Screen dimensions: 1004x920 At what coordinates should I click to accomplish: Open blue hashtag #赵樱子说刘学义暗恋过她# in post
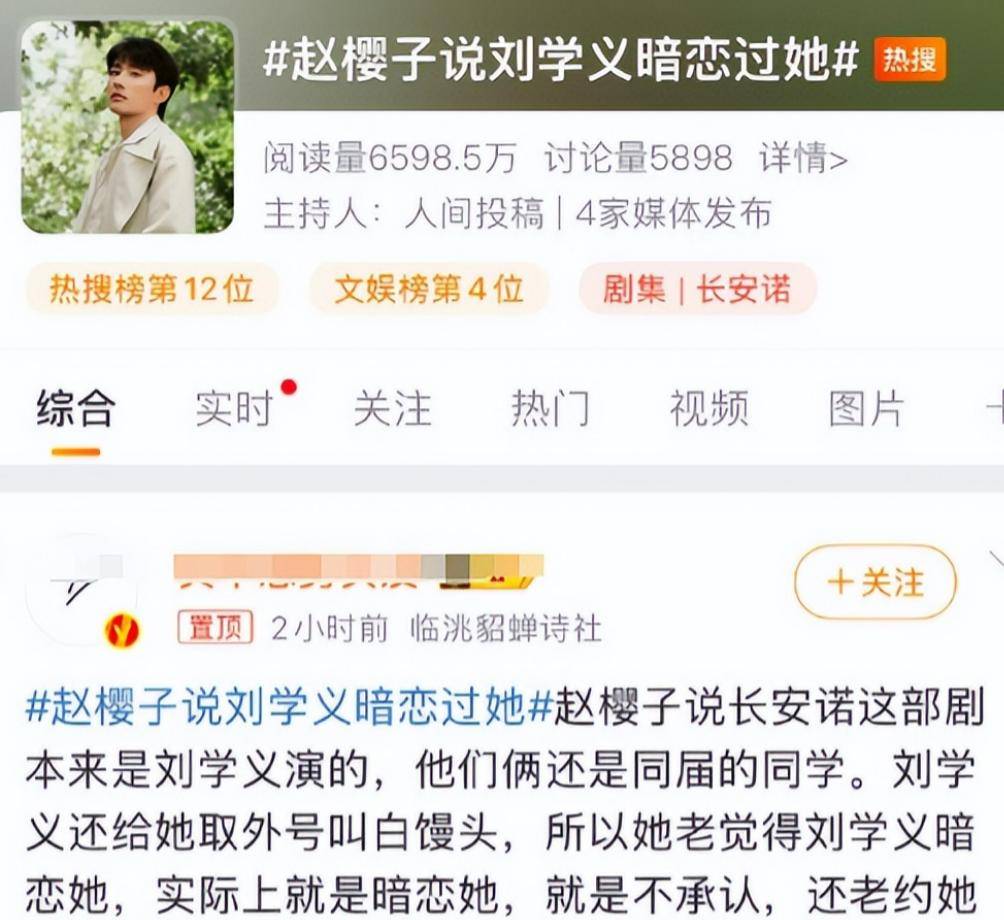(289, 707)
